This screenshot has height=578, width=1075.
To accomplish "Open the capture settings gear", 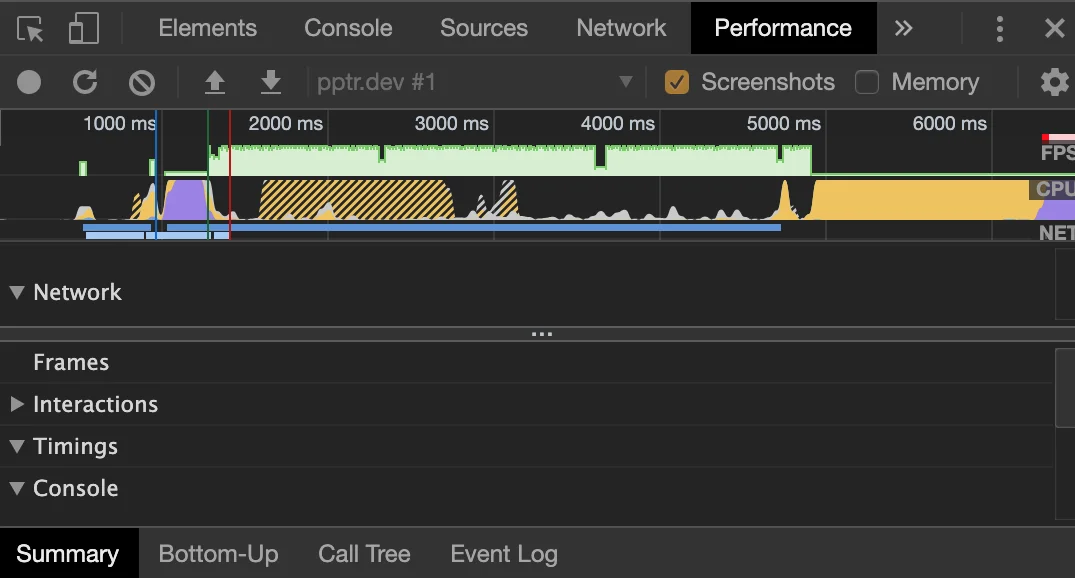I will point(1053,82).
